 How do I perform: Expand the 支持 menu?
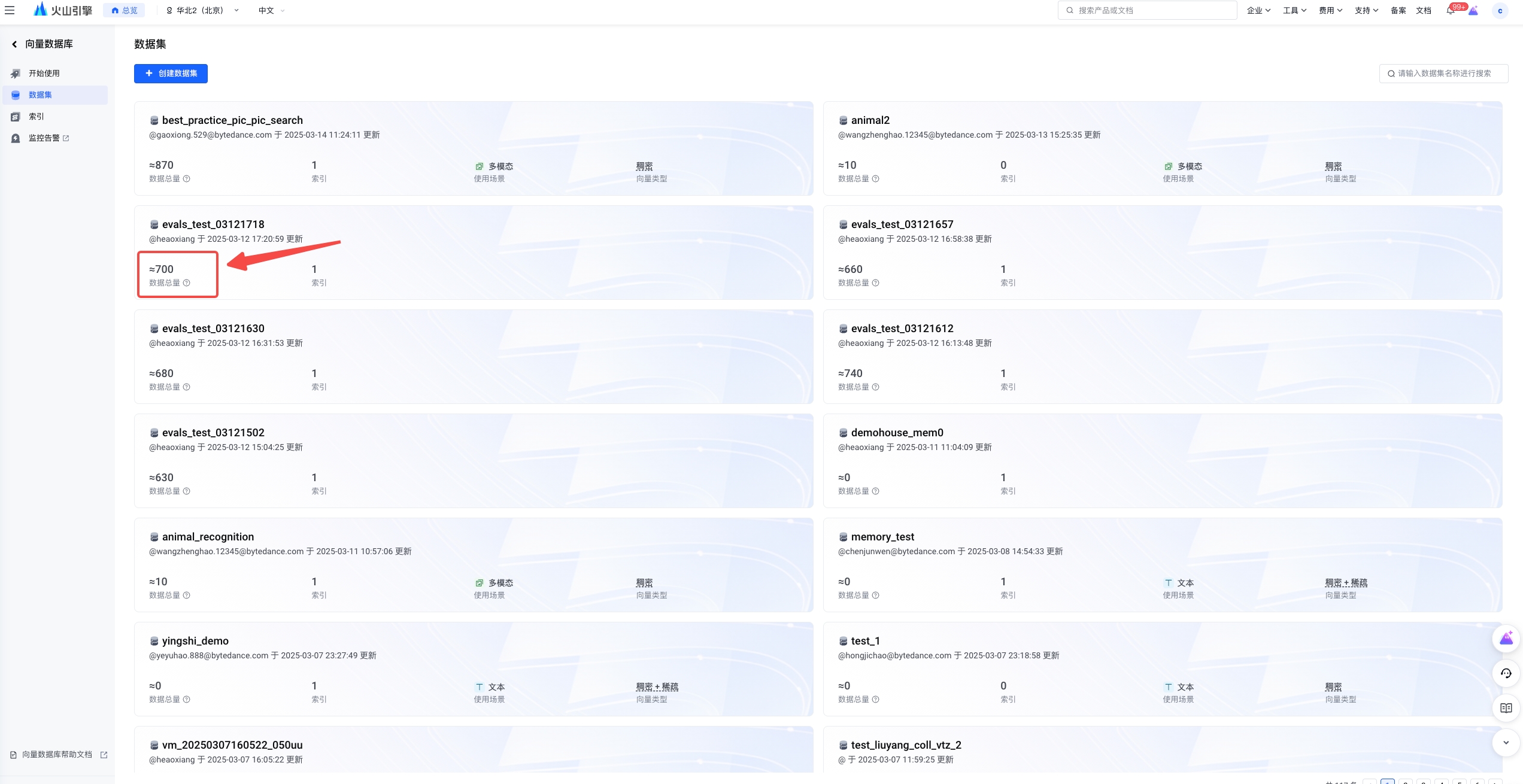point(1366,10)
